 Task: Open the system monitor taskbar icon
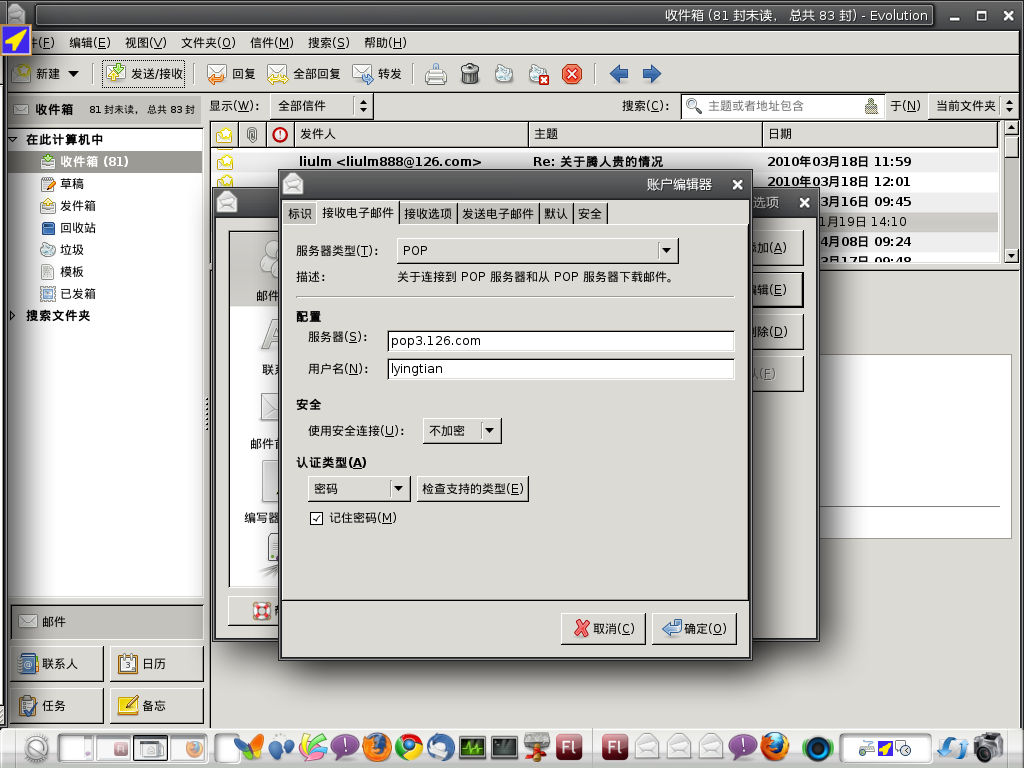click(x=472, y=747)
